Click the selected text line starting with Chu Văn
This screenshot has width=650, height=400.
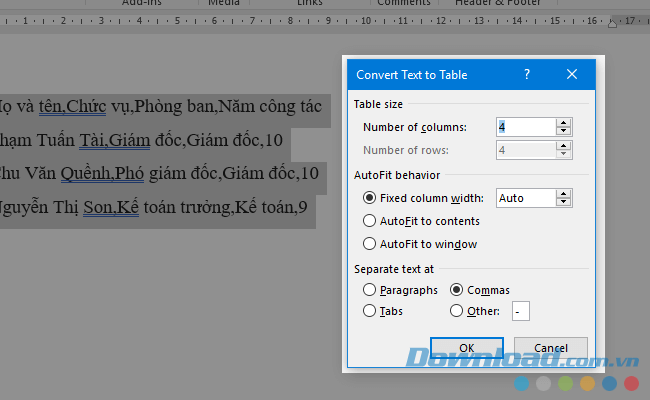coord(160,173)
